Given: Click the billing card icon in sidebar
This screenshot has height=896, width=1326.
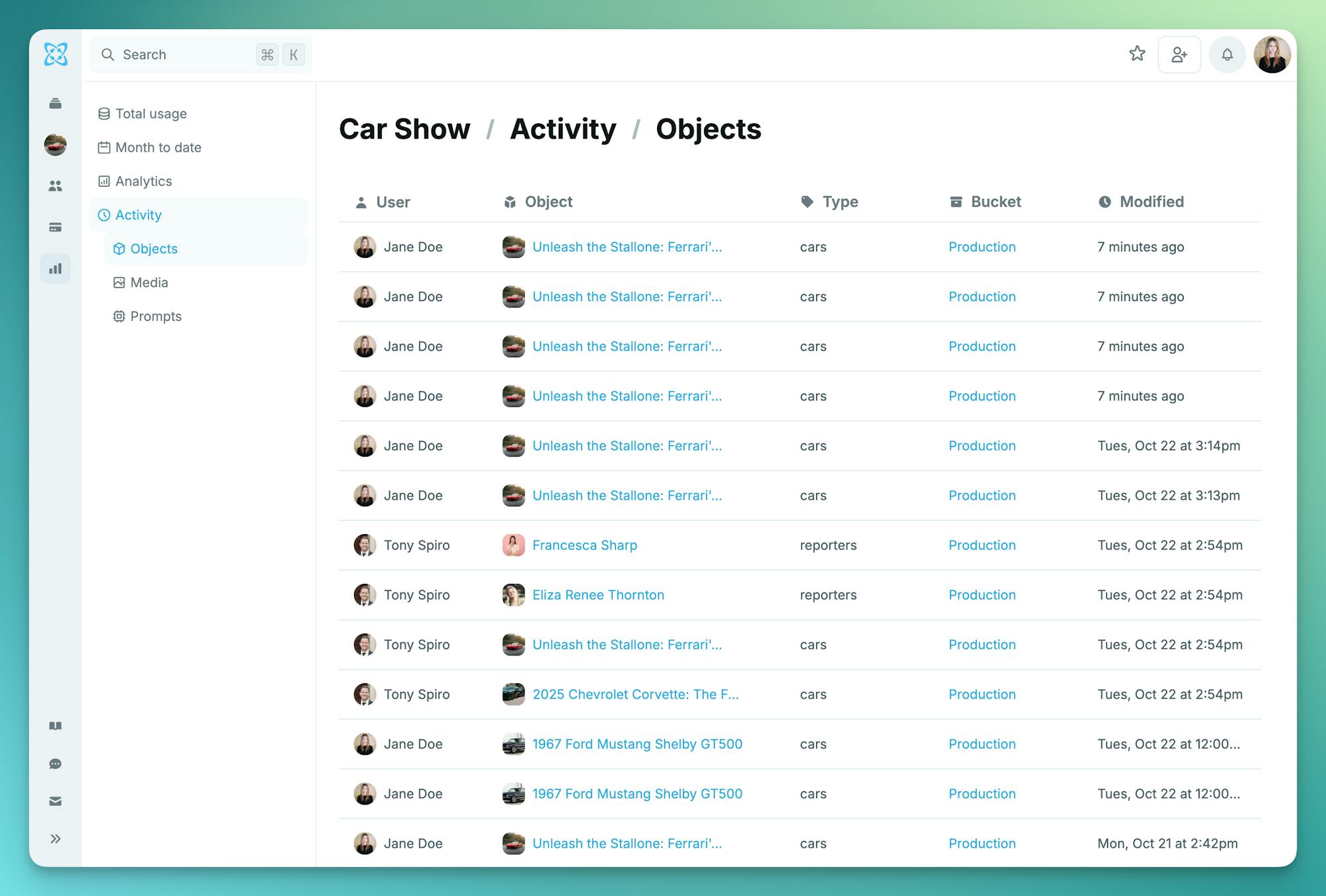Looking at the screenshot, I should tap(56, 227).
